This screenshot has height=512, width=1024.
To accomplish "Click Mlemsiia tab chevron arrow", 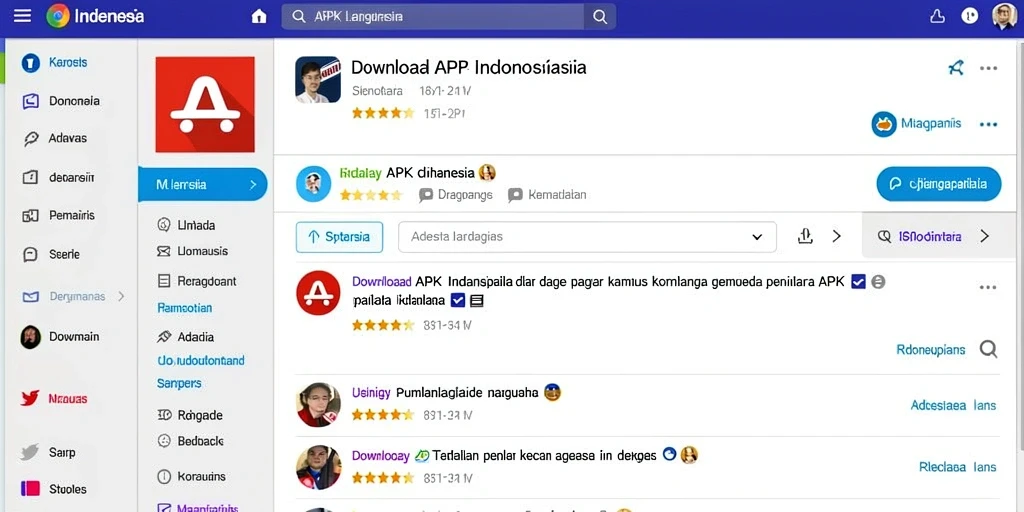I will click(253, 185).
